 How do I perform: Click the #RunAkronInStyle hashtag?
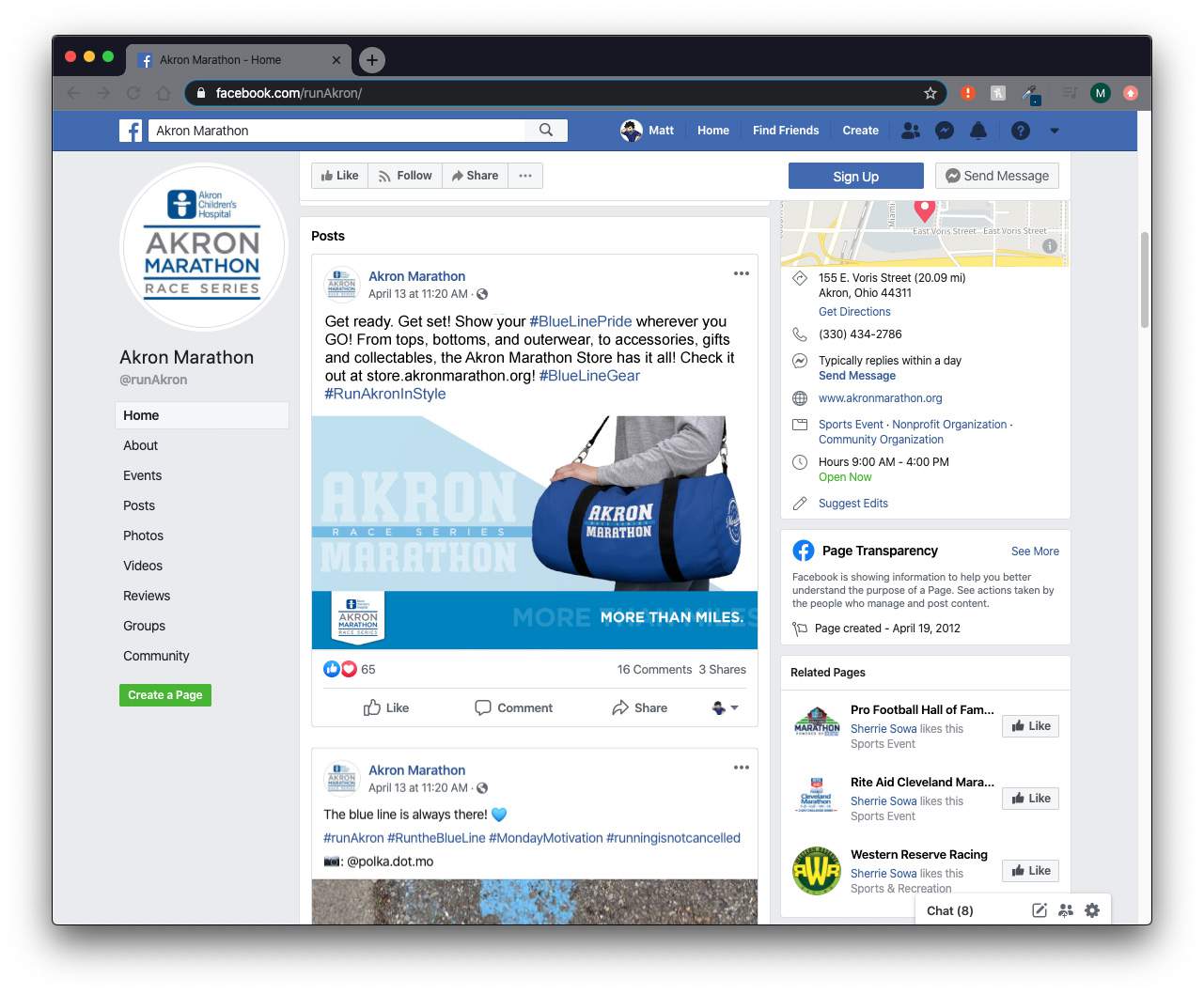coord(385,394)
